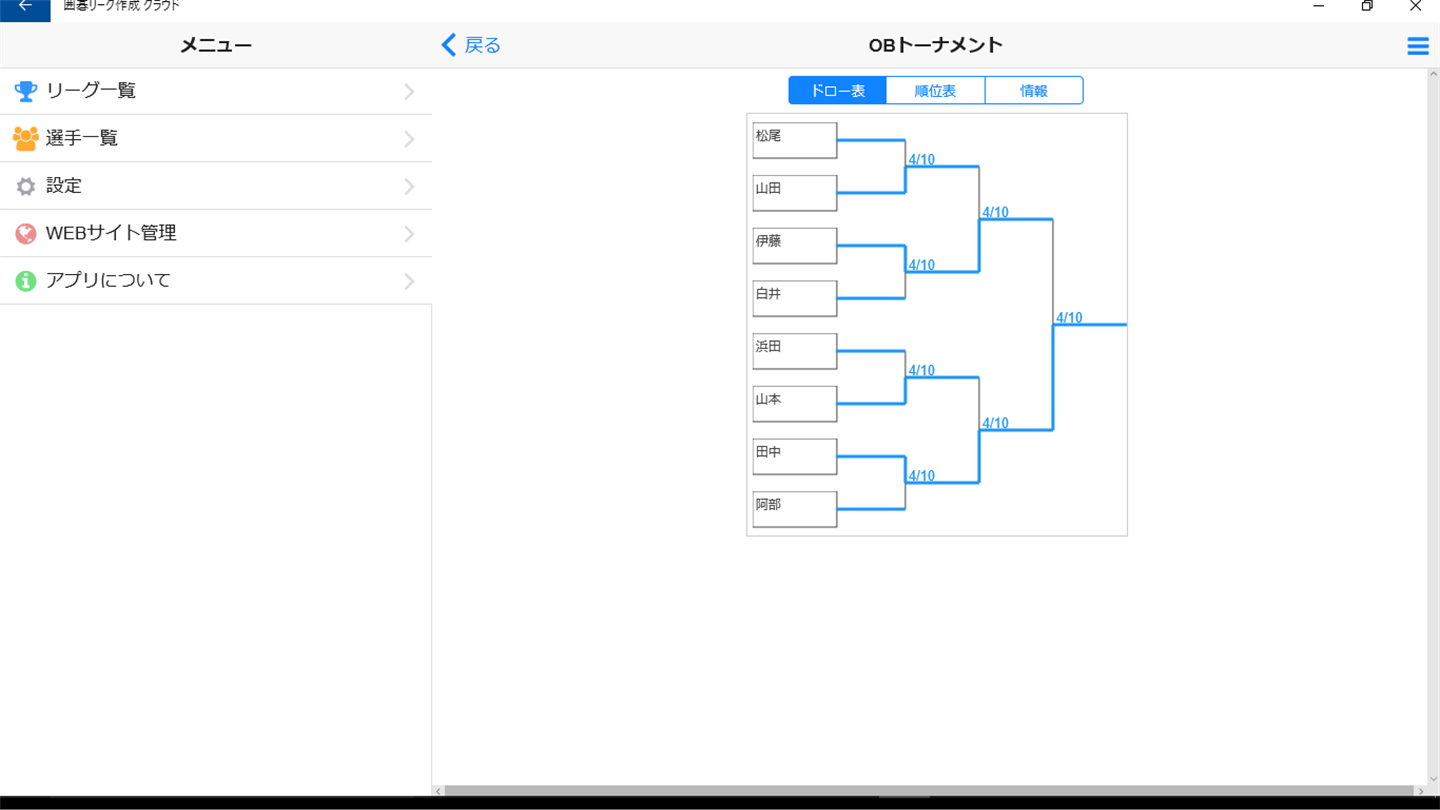Image resolution: width=1440 pixels, height=810 pixels.
Task: Click the 松尾 player box in the bracket
Action: point(795,141)
